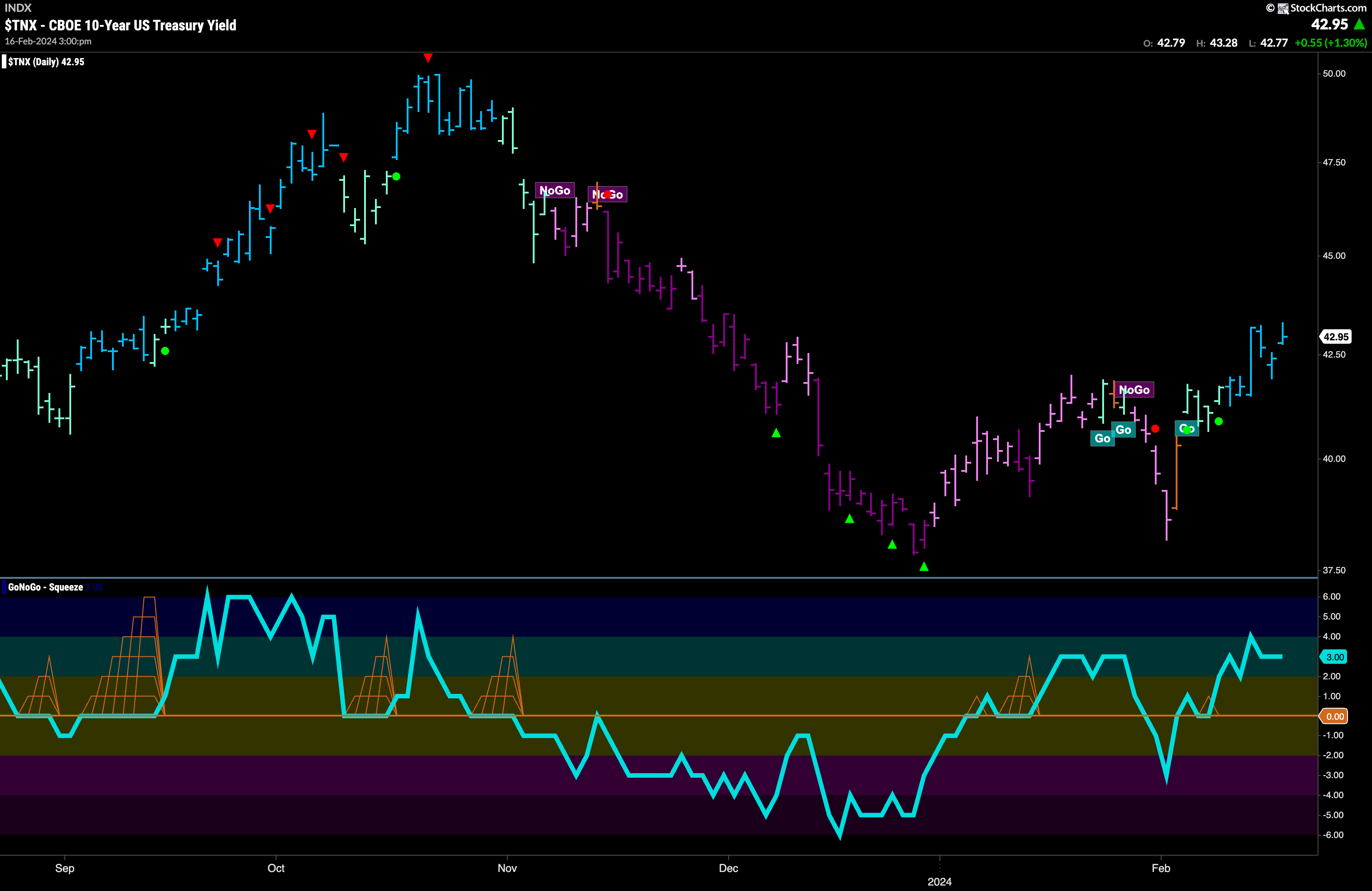This screenshot has width=1372, height=891.
Task: Click the cyan 3.00 oscillator value tag
Action: pyautogui.click(x=1334, y=657)
